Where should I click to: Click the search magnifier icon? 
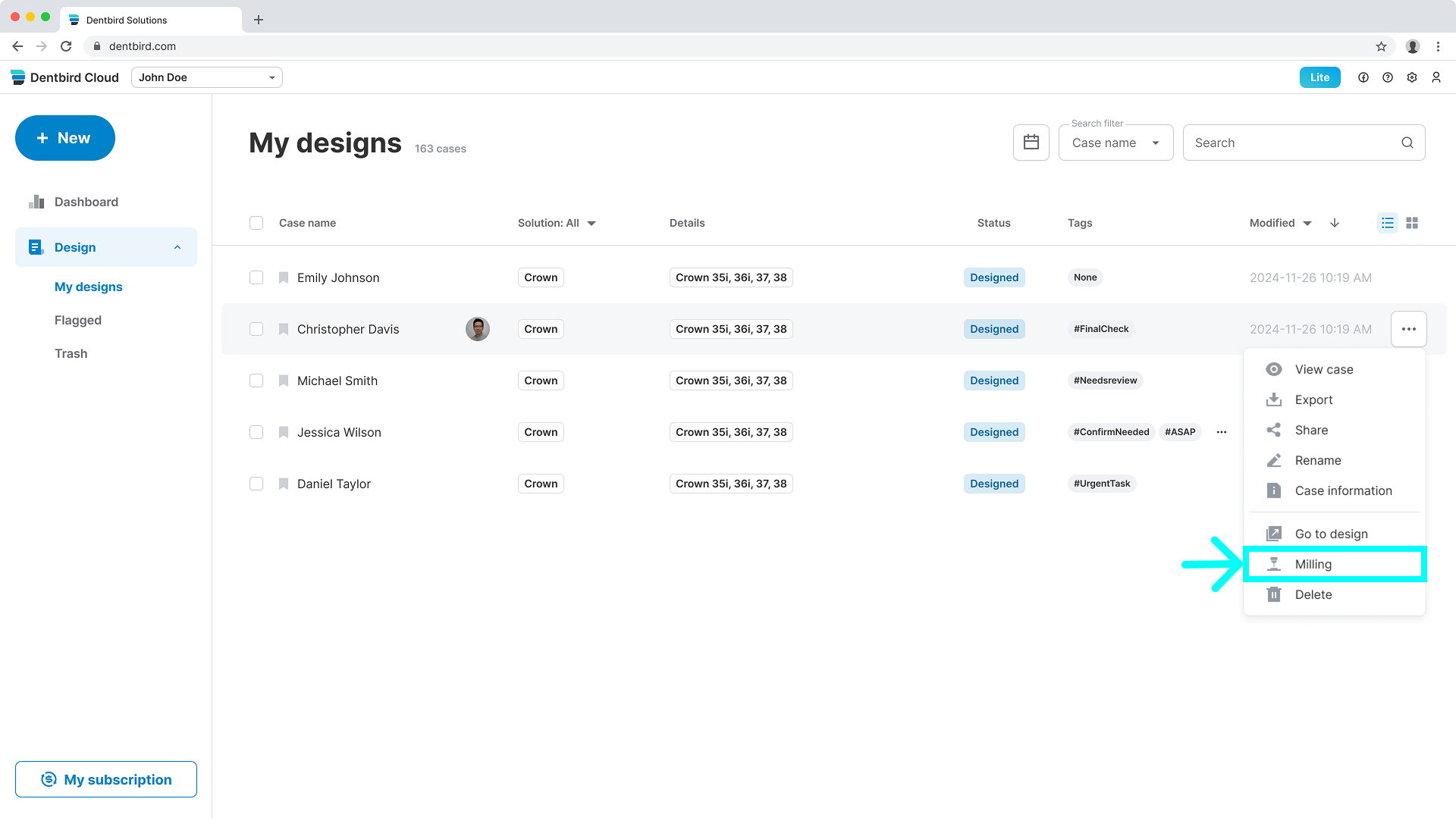(x=1407, y=143)
